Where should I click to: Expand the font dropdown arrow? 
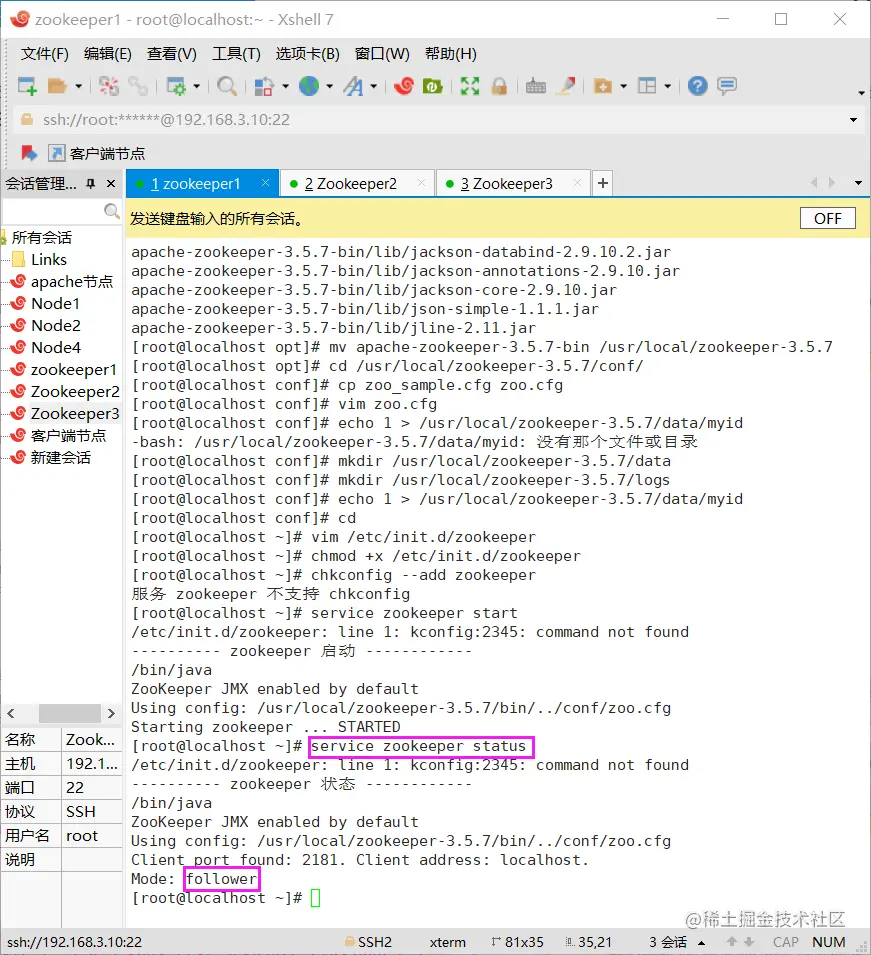(374, 86)
